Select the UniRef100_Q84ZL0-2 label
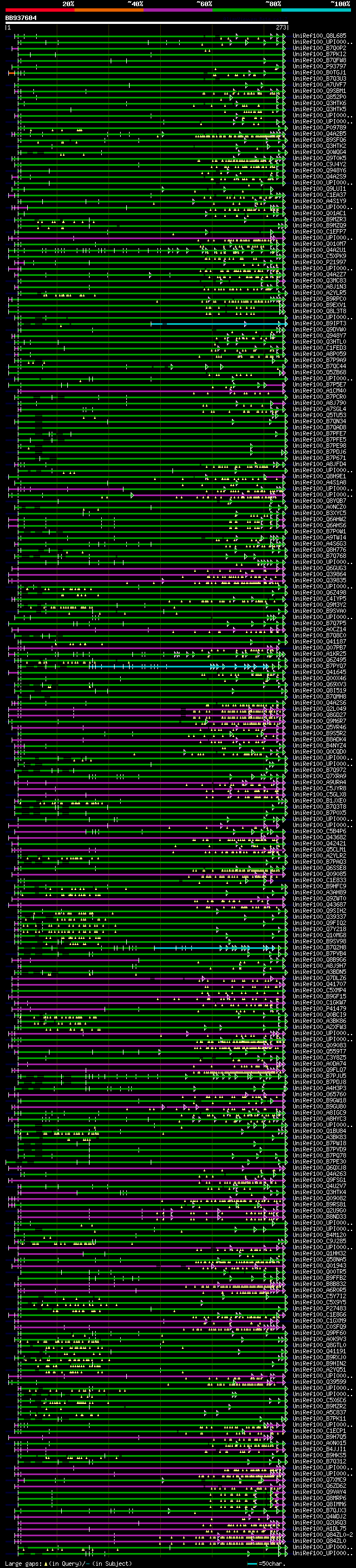This screenshot has width=356, height=1568. tap(323, 1536)
